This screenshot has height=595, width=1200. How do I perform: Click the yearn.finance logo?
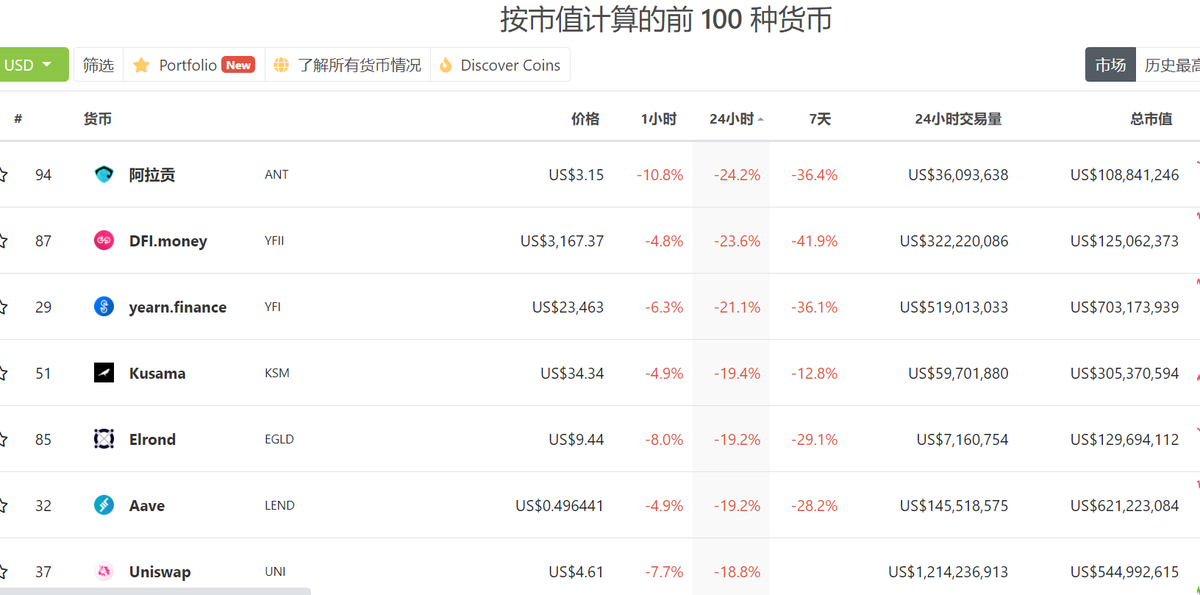point(104,306)
